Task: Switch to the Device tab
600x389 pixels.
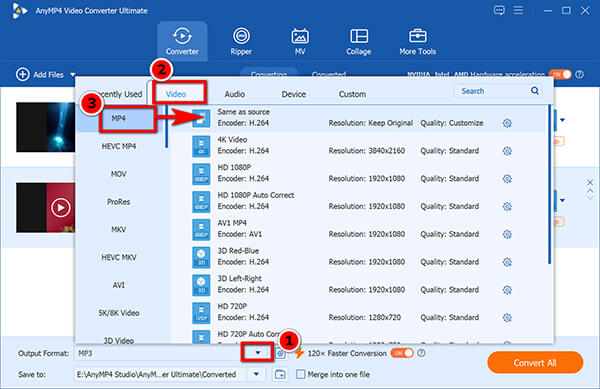Action: click(293, 94)
